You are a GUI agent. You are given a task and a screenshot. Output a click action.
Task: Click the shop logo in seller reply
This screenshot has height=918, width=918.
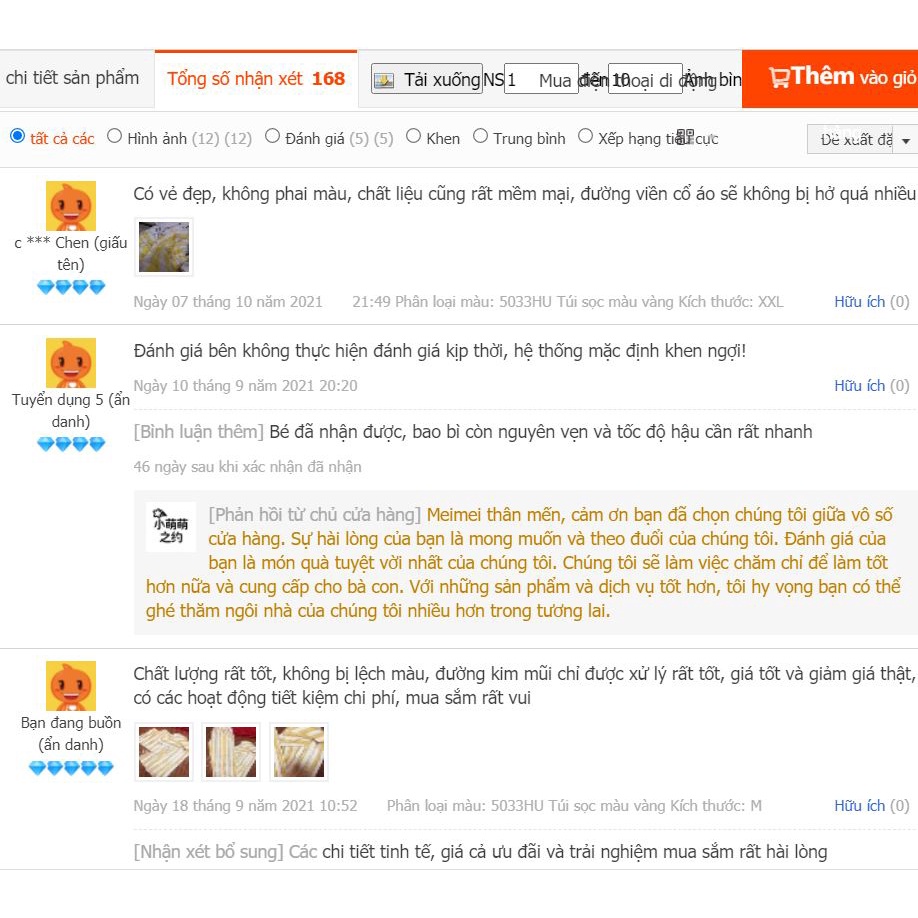click(171, 527)
